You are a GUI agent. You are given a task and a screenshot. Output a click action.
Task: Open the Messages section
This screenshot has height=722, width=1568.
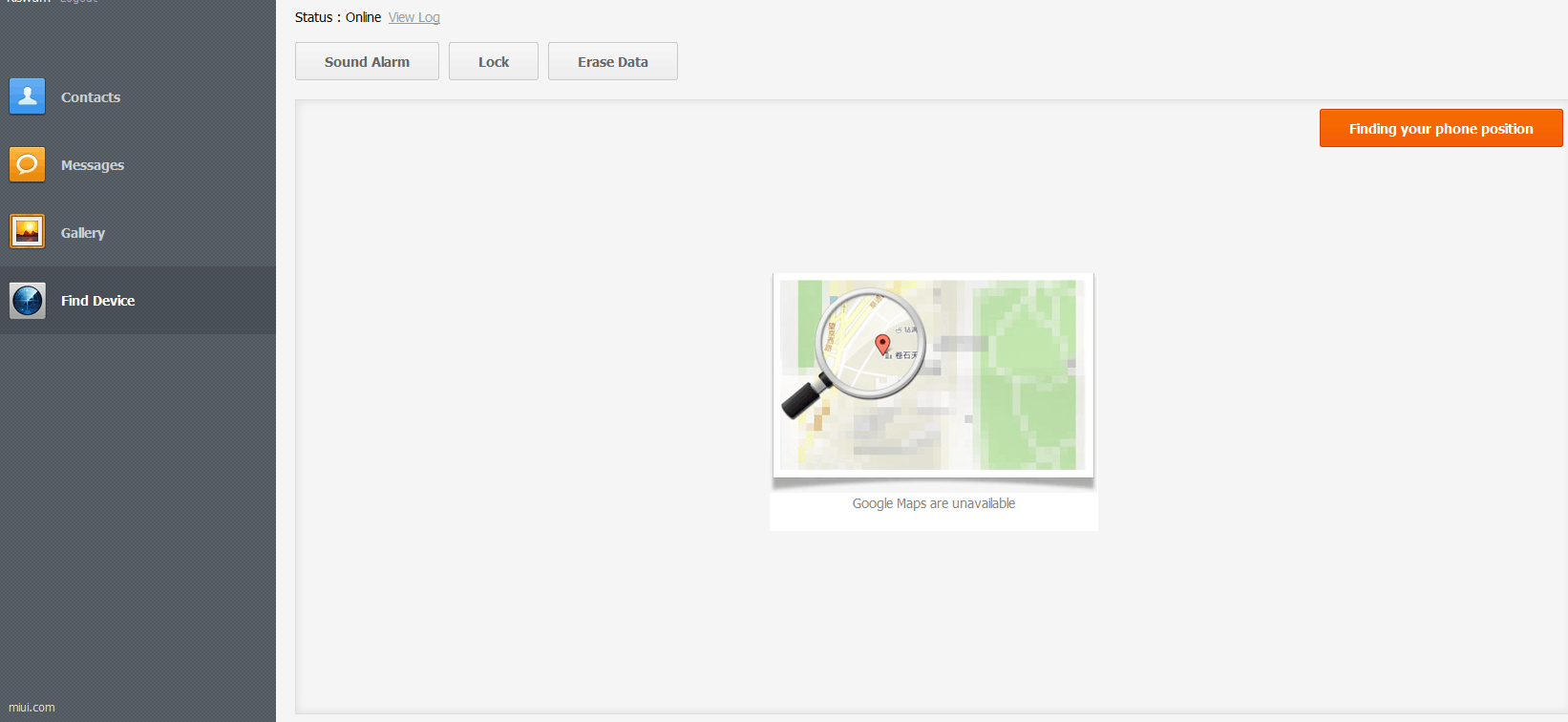click(x=138, y=165)
